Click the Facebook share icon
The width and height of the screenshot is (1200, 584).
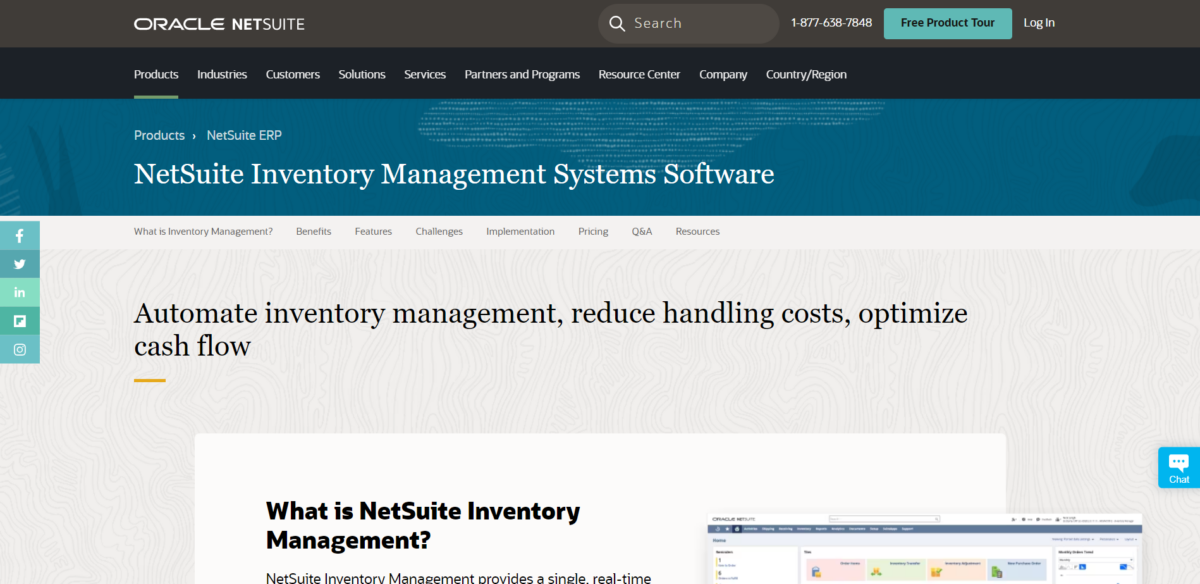(x=19, y=236)
